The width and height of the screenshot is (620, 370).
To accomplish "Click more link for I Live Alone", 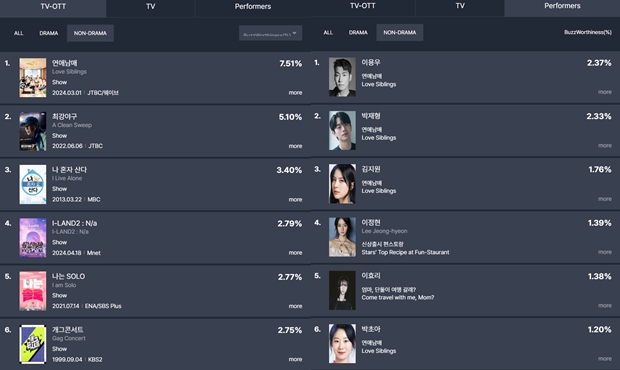I will [x=295, y=200].
